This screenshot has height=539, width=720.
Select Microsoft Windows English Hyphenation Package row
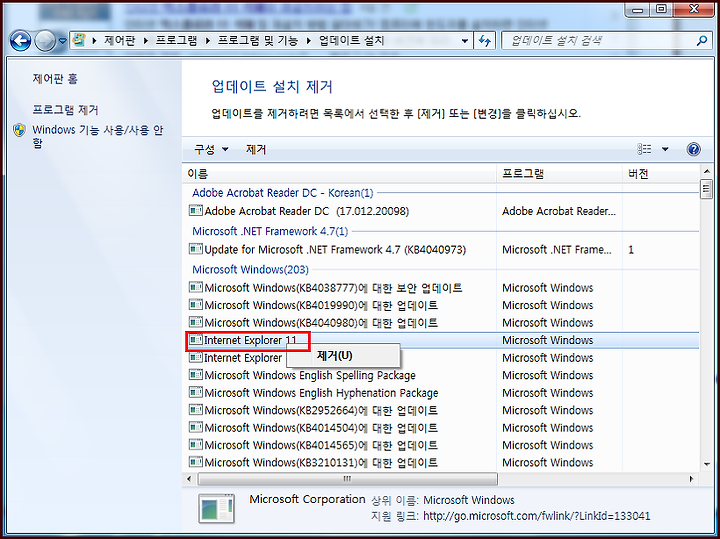[x=443, y=393]
